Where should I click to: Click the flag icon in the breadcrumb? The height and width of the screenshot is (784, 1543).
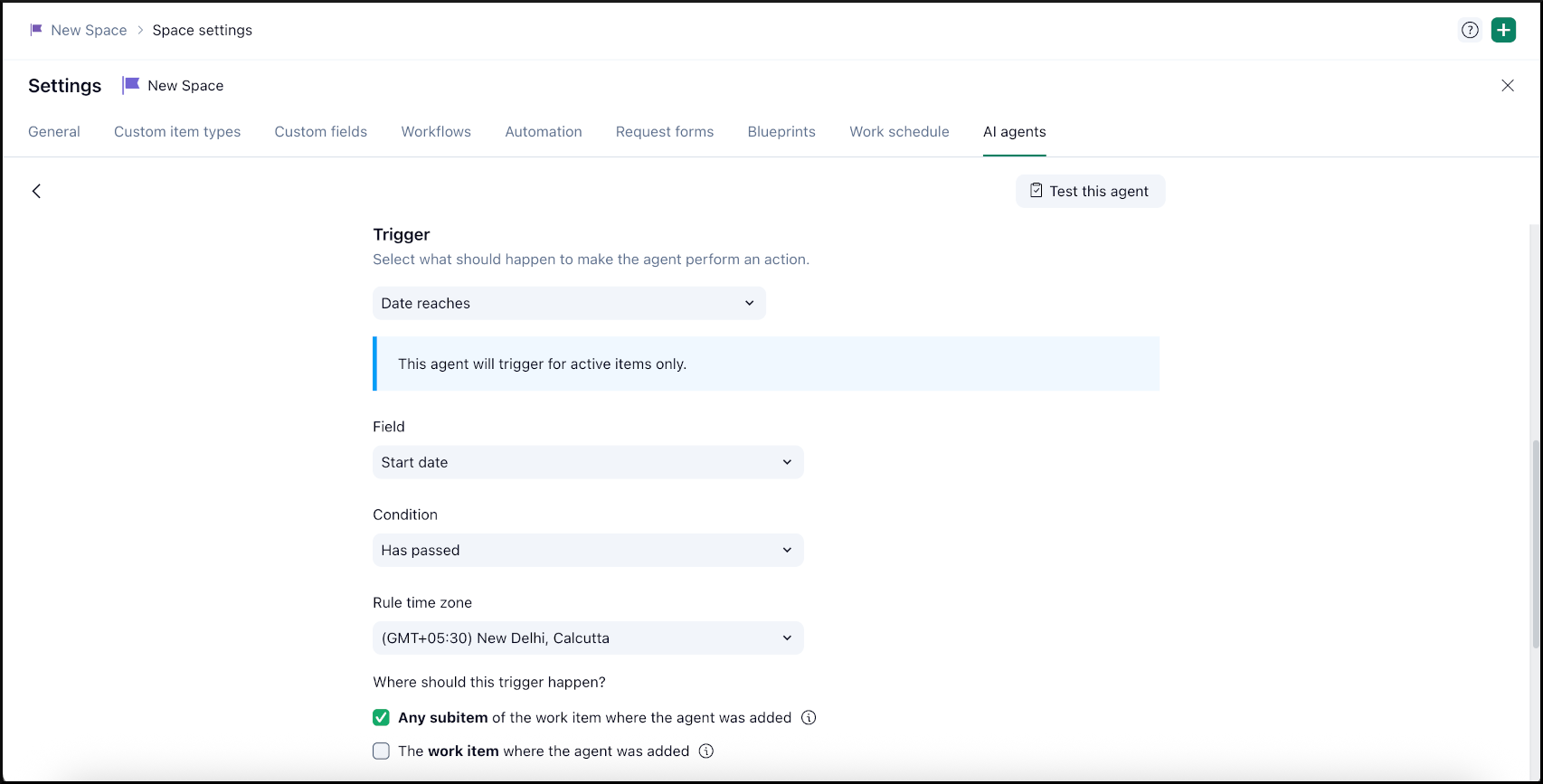click(36, 30)
